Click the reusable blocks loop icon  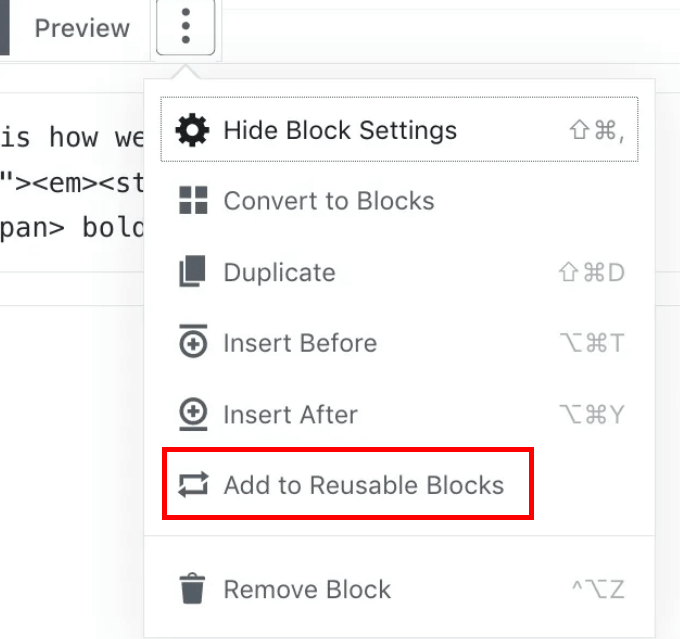[x=193, y=484]
